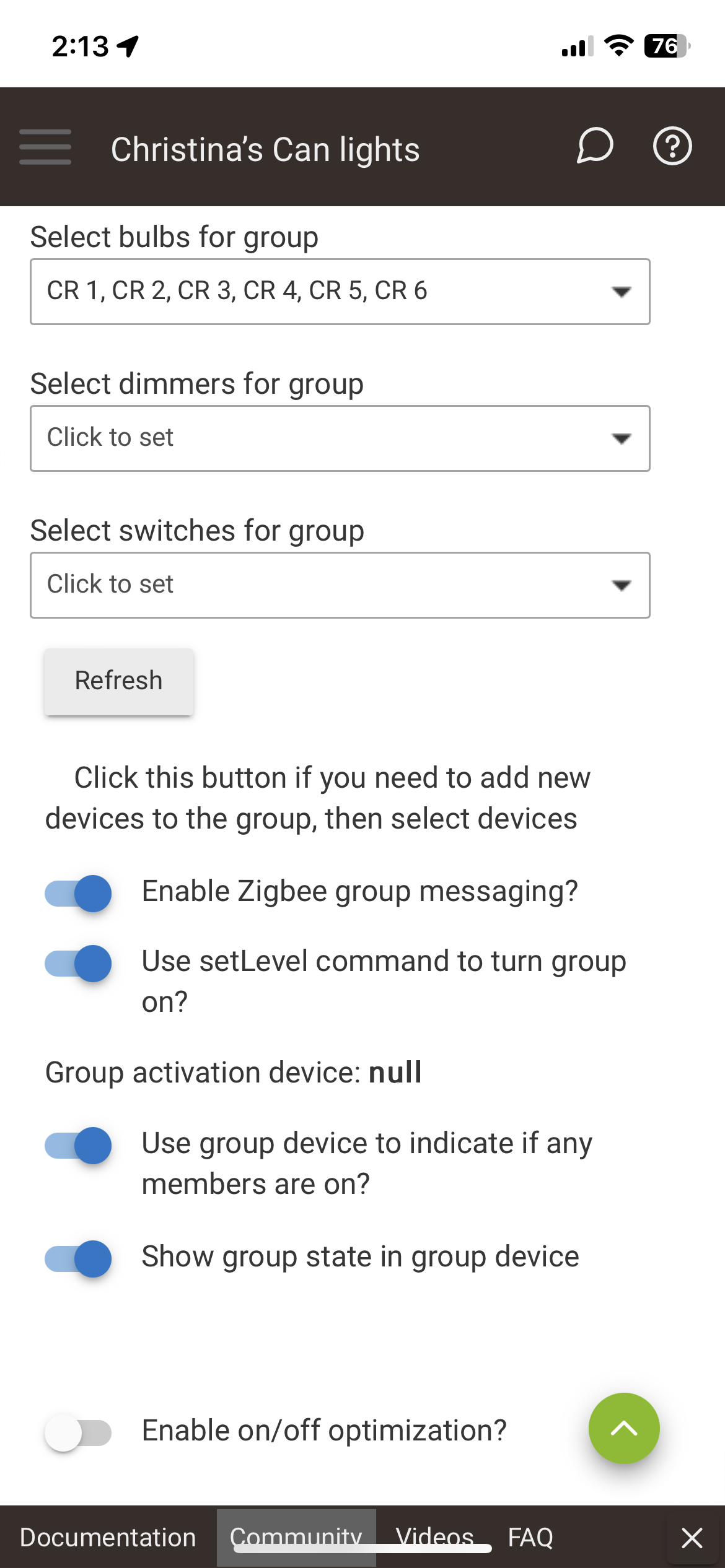
Task: Toggle the setLevel command switch
Action: tap(78, 964)
